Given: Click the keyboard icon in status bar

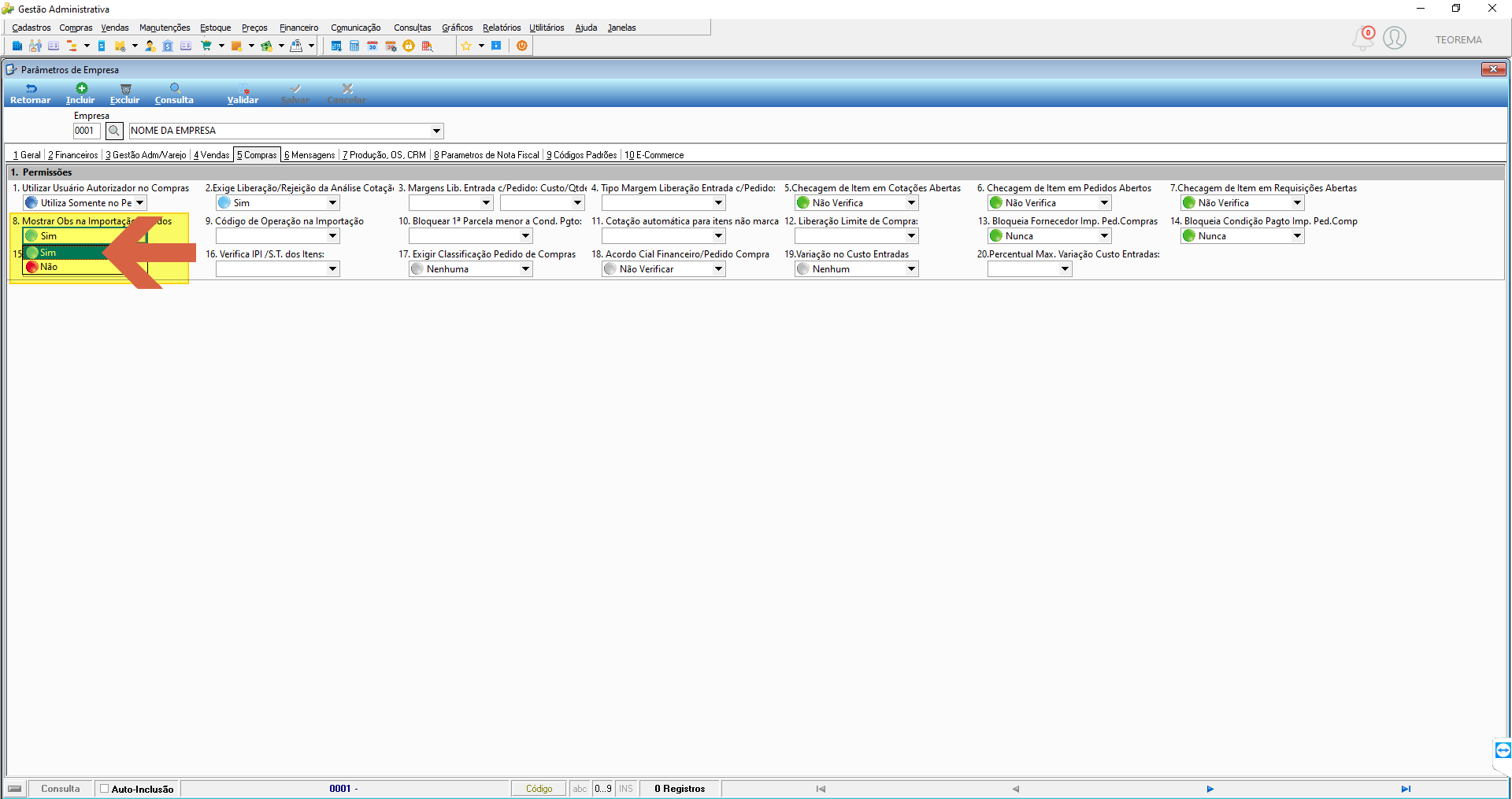Looking at the screenshot, I should [15, 789].
